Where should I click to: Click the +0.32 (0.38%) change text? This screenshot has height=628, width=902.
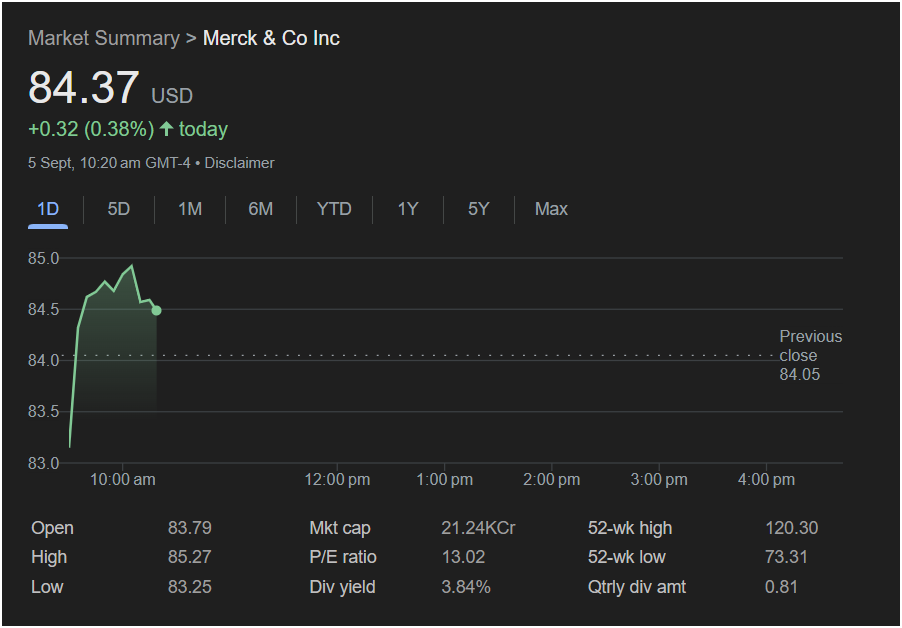(x=91, y=129)
